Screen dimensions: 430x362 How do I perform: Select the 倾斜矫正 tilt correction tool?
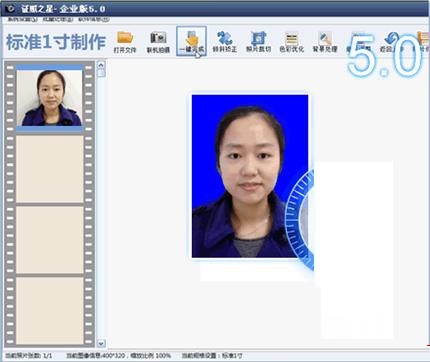point(225,42)
